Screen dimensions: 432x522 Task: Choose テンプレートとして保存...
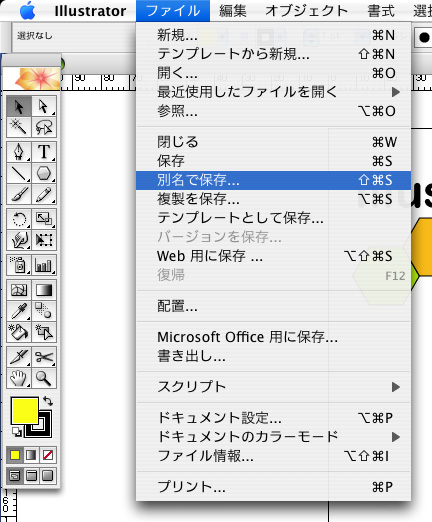[273, 218]
